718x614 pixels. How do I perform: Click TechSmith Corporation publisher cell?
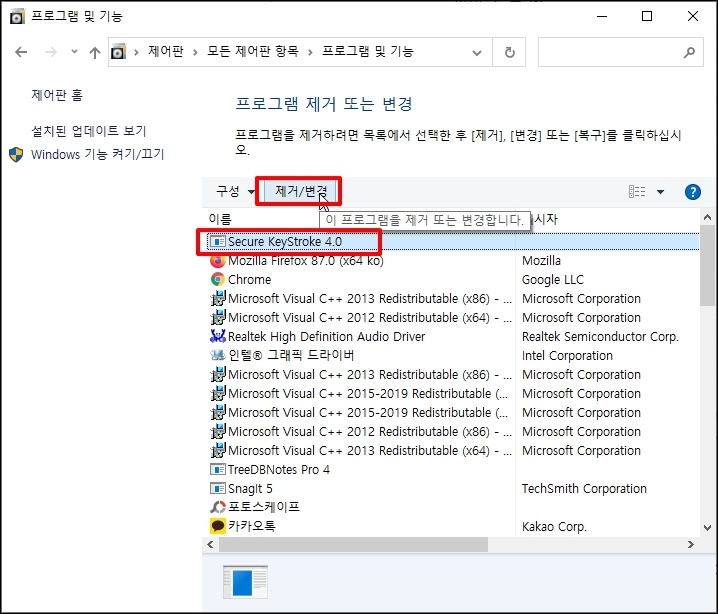click(584, 489)
